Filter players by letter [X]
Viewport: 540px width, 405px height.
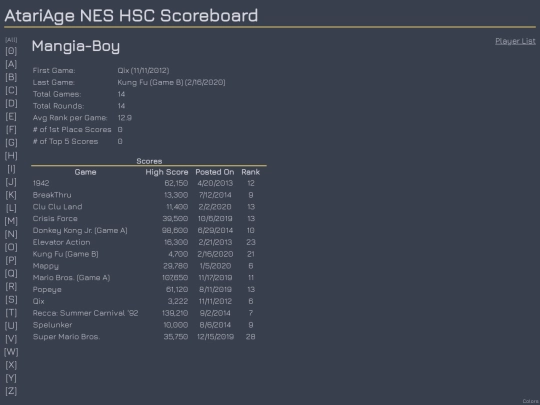[x=11, y=365]
